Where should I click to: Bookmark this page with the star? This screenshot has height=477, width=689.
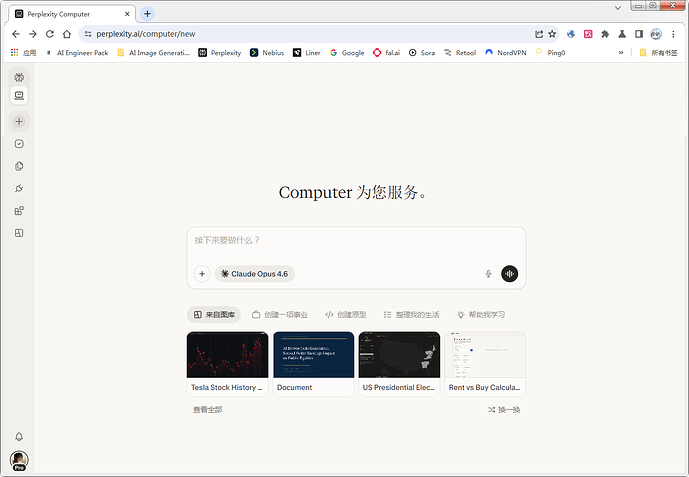(552, 34)
